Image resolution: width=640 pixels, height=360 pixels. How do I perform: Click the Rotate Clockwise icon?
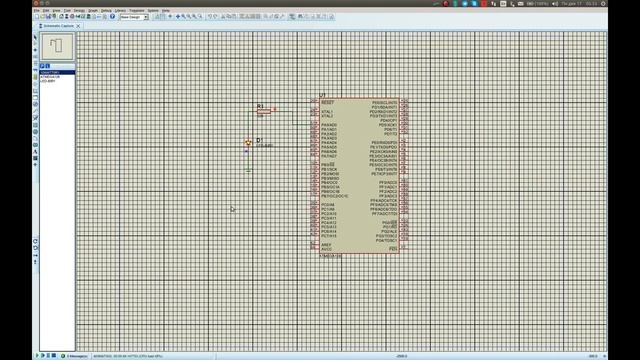(x=36, y=241)
